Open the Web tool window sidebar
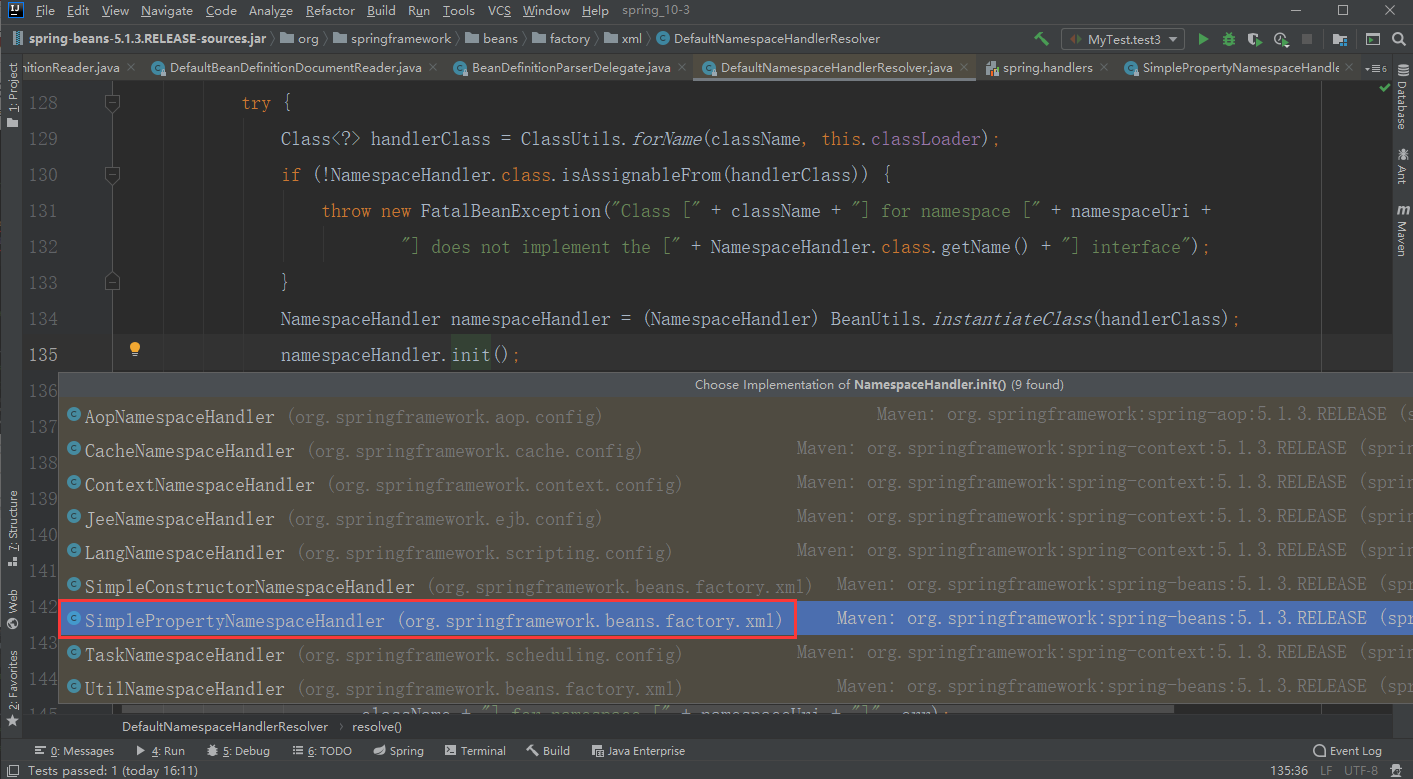Screen dimensions: 1413x779 point(12,609)
